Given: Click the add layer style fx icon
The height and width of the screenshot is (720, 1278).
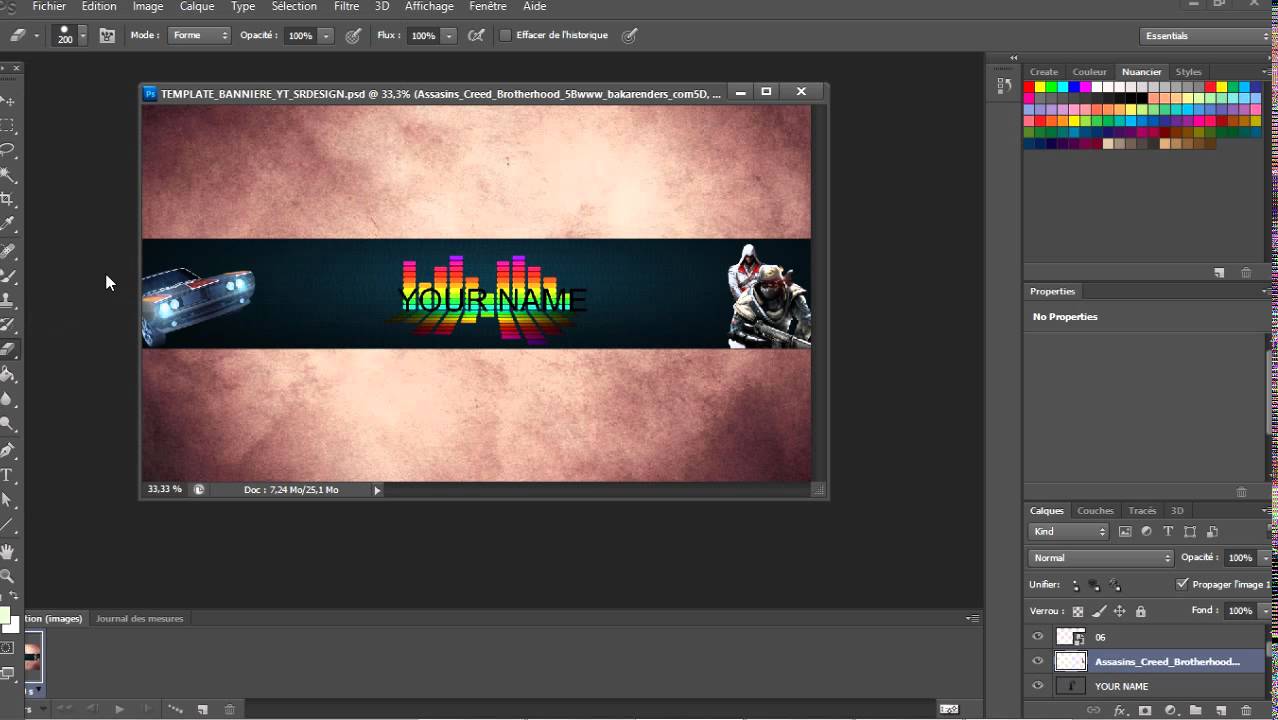Looking at the screenshot, I should point(1120,710).
